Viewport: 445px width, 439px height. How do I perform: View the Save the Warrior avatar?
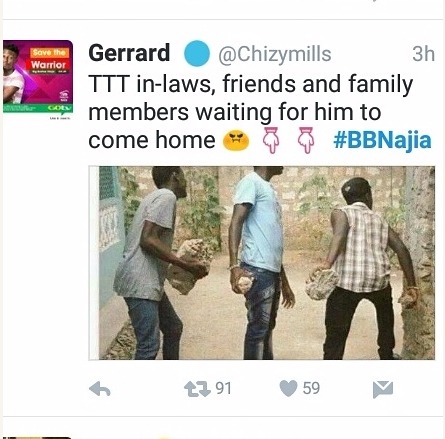(x=38, y=77)
